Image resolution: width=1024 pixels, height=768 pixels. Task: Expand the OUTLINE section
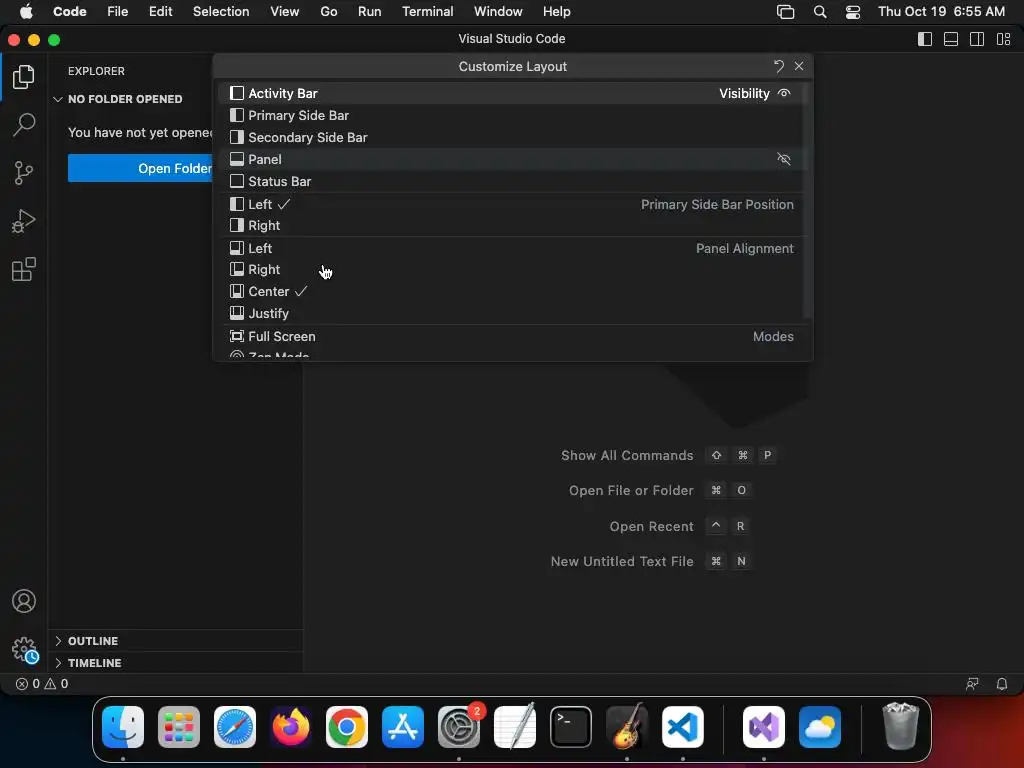pyautogui.click(x=87, y=641)
